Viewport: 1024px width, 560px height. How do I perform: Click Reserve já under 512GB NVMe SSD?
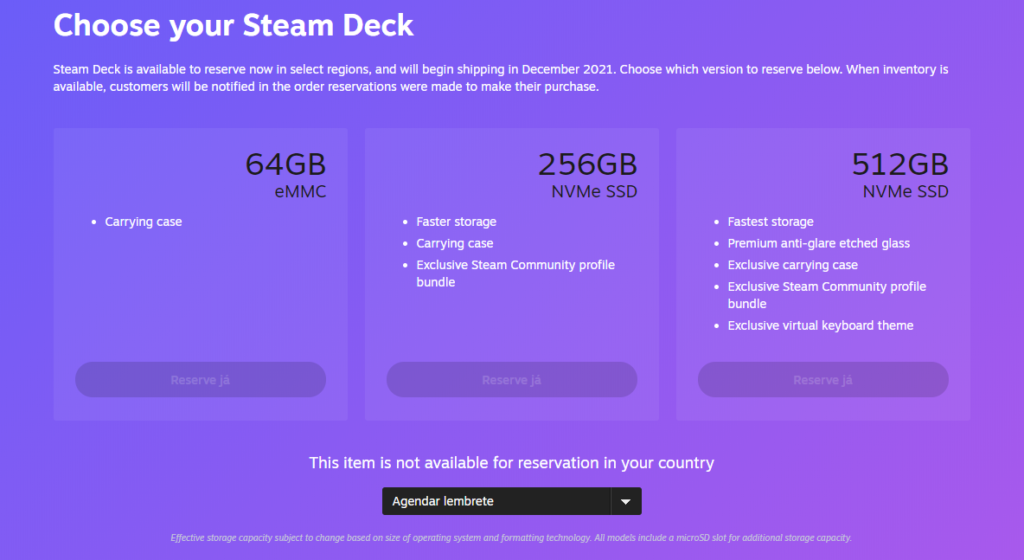(823, 380)
